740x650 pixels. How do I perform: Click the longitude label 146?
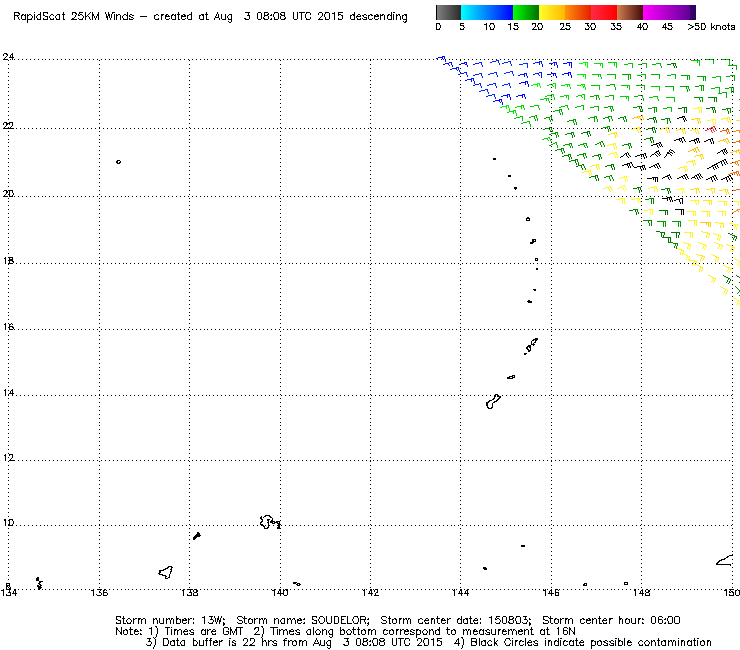tap(551, 593)
